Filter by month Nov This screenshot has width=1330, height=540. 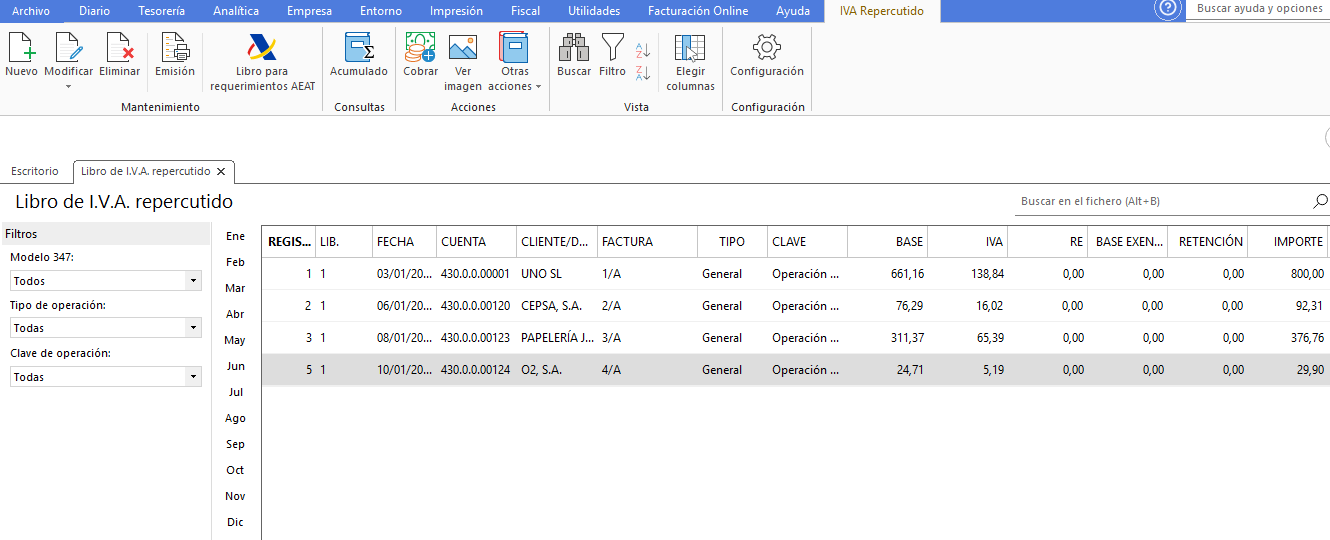click(x=235, y=496)
